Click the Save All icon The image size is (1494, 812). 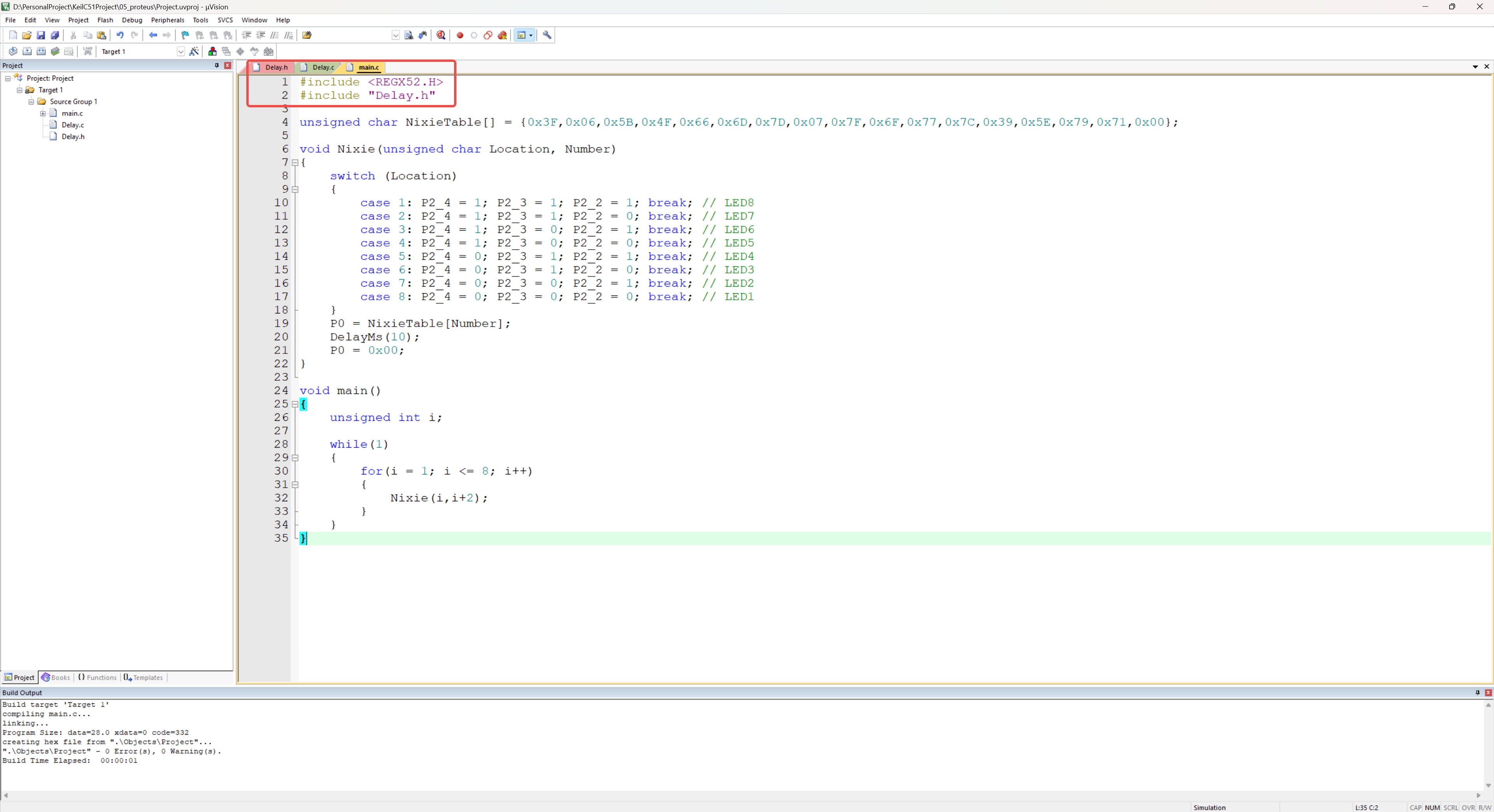(54, 35)
